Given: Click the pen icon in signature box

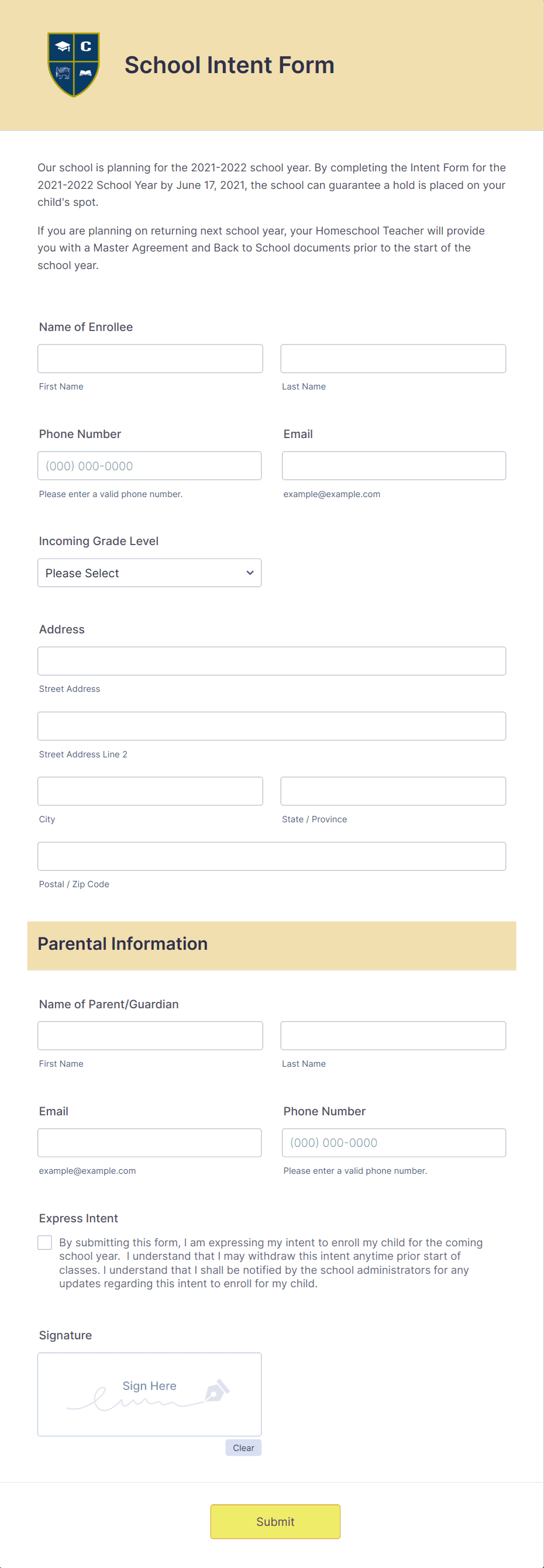Looking at the screenshot, I should click(216, 1391).
